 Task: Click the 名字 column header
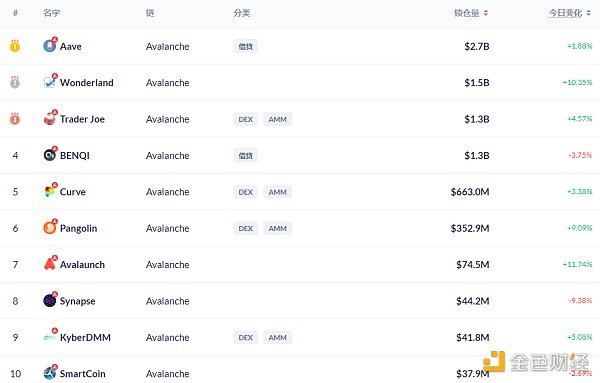coord(52,13)
